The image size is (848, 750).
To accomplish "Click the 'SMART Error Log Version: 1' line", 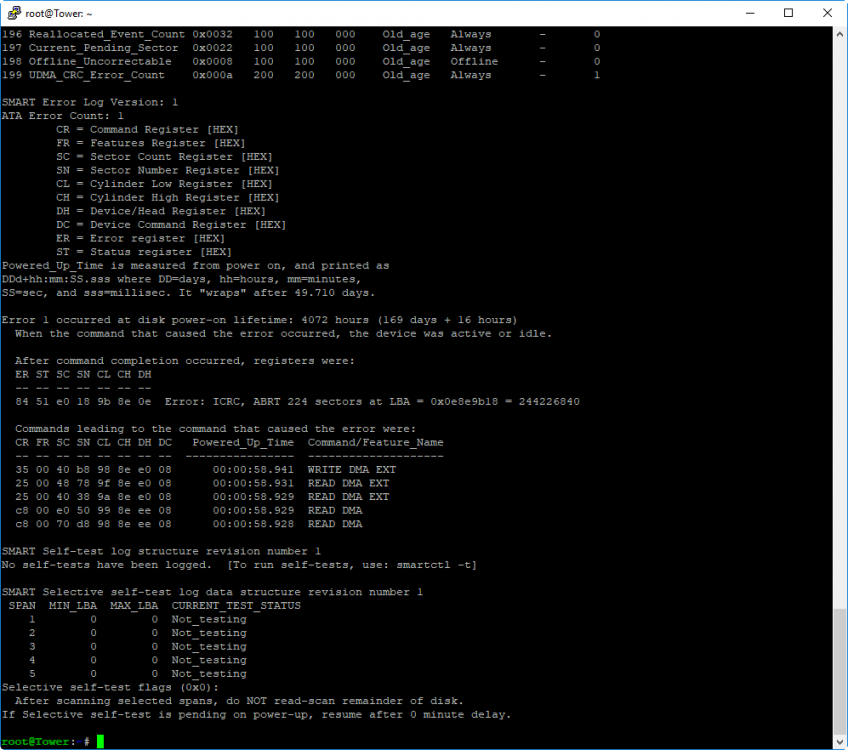I will pos(90,102).
